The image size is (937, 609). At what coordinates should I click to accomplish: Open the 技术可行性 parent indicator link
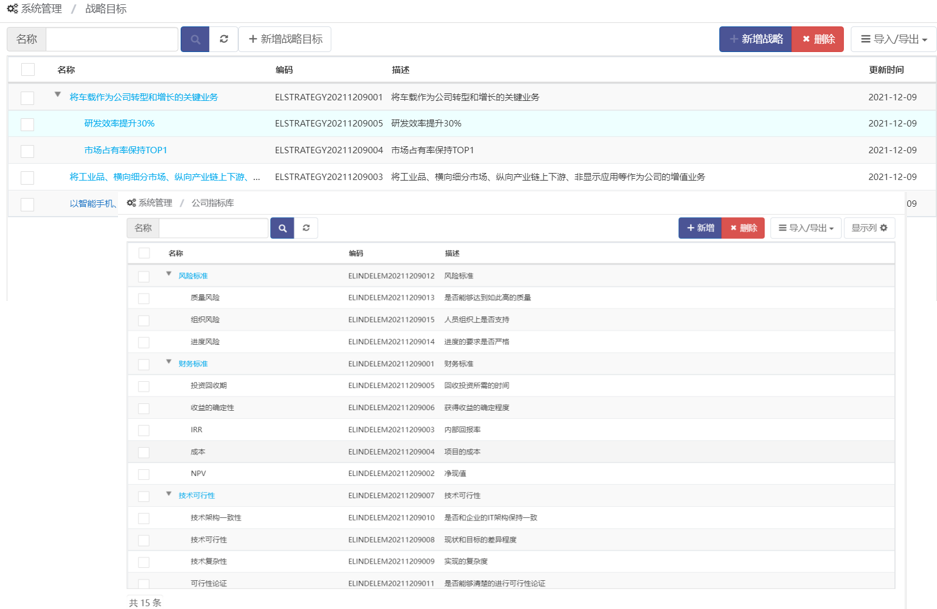[196, 495]
